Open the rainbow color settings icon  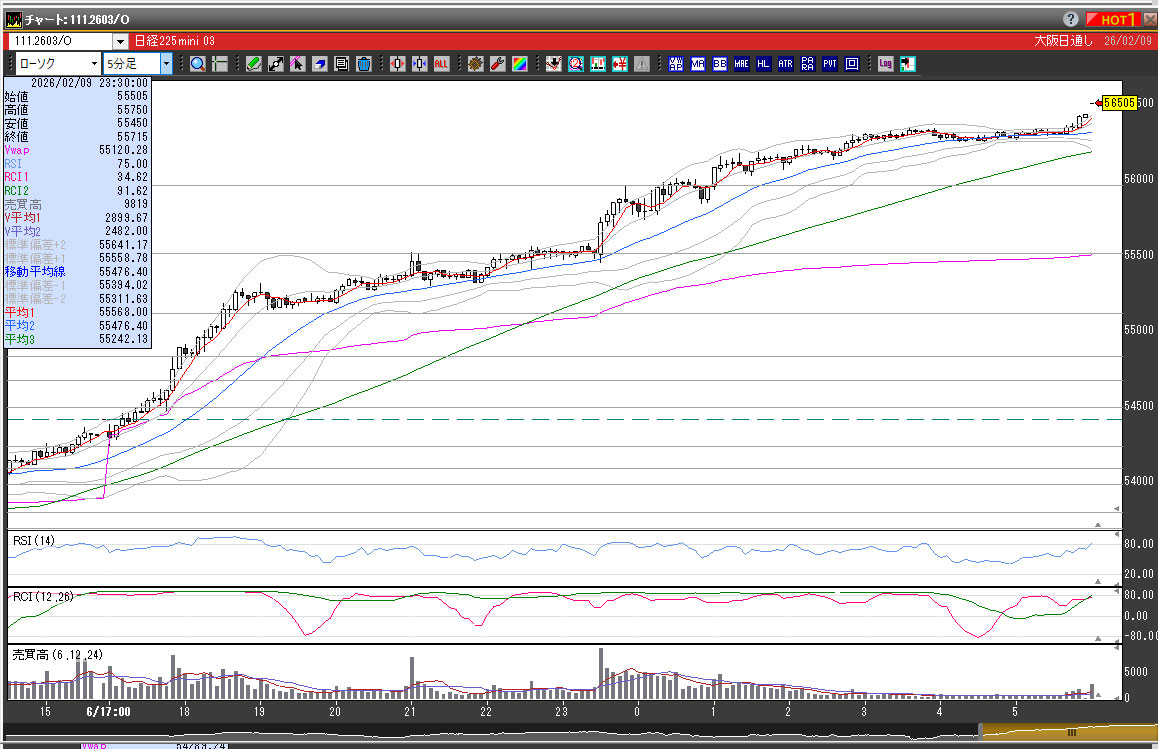[x=519, y=64]
